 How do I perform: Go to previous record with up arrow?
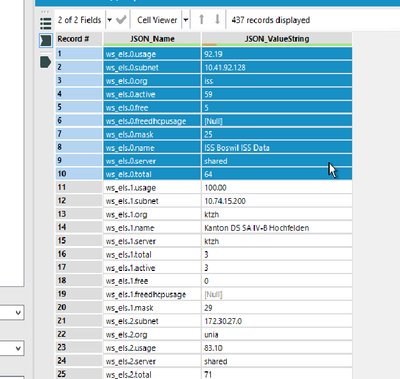coord(201,20)
